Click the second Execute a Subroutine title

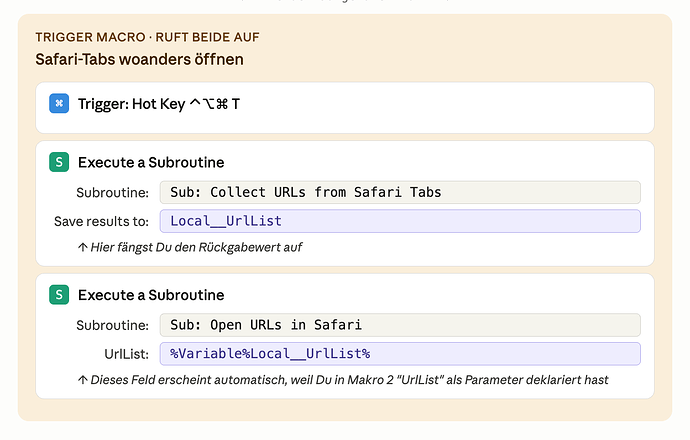(x=151, y=295)
